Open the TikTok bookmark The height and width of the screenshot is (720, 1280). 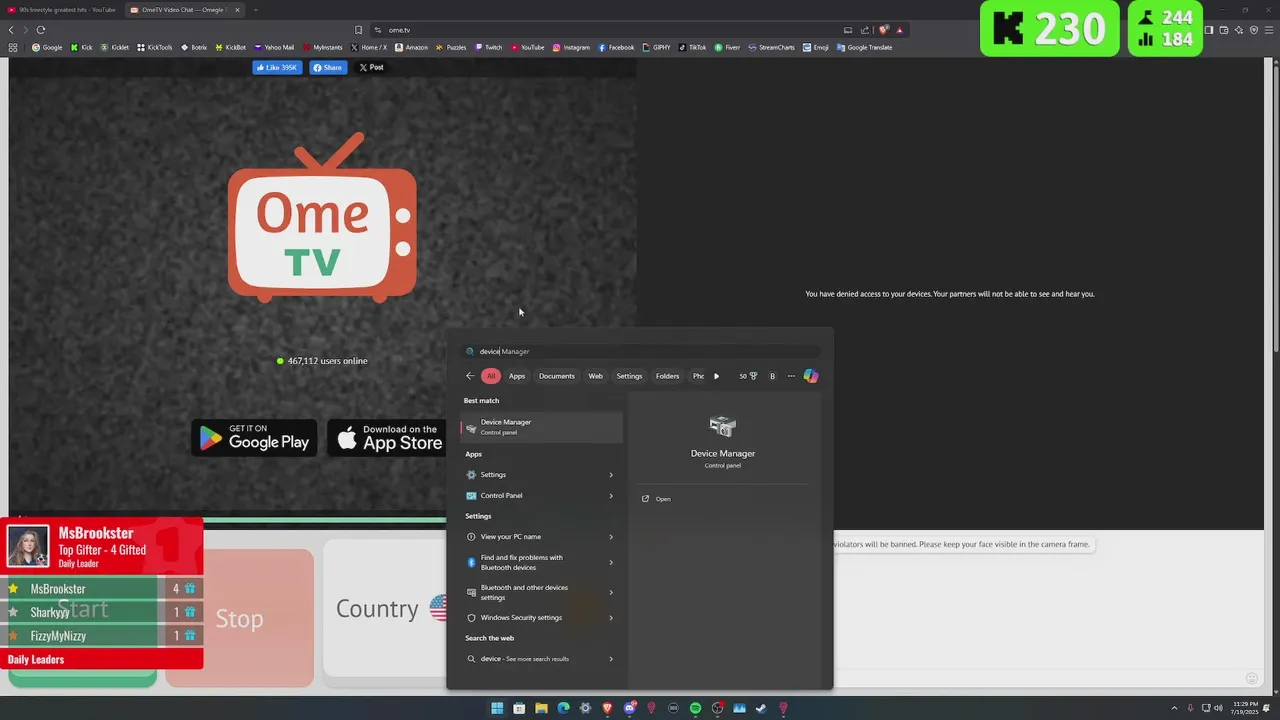click(692, 47)
